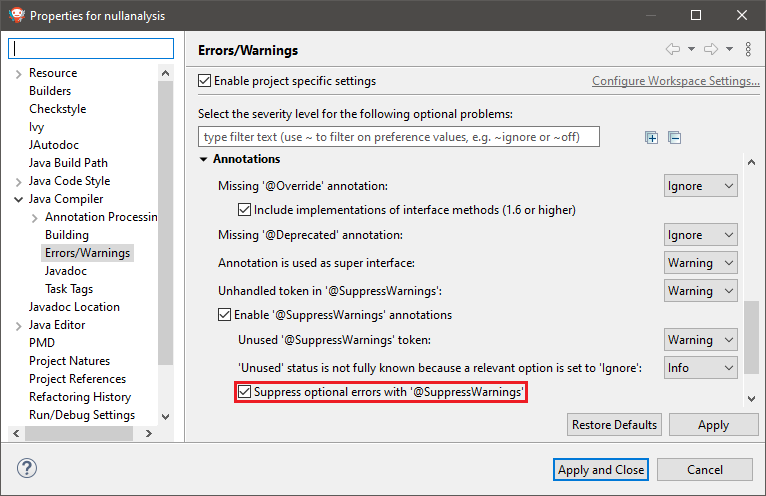The image size is (766, 496).
Task: Toggle Include implementations of interface methods checkbox
Action: click(x=244, y=210)
